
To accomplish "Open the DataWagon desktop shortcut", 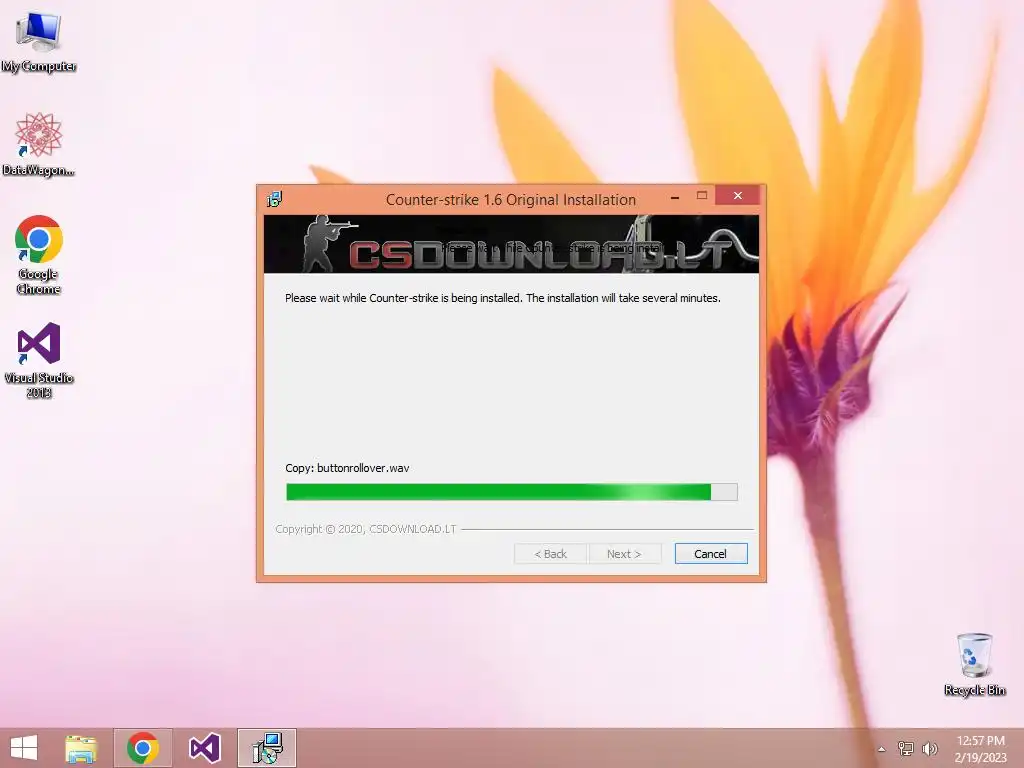I will point(39,144).
